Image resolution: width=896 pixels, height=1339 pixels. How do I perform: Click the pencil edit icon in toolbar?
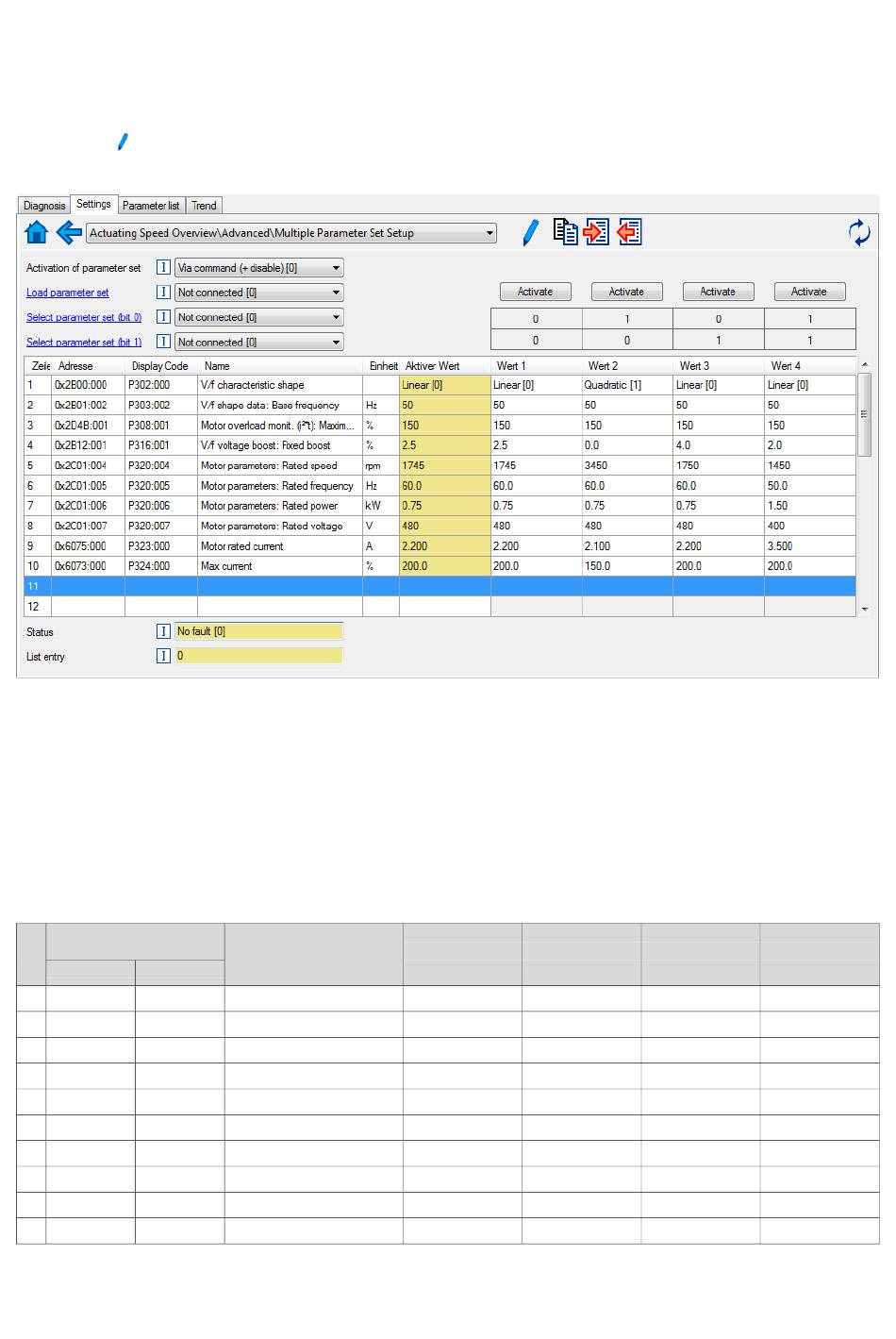pyautogui.click(x=531, y=232)
